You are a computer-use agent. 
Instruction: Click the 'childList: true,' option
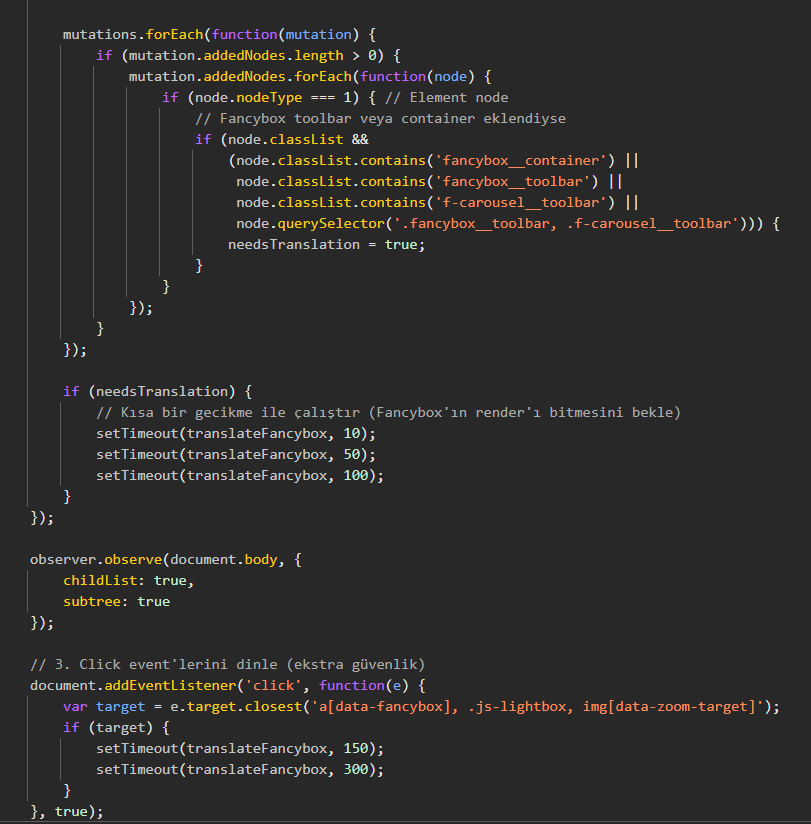click(129, 581)
